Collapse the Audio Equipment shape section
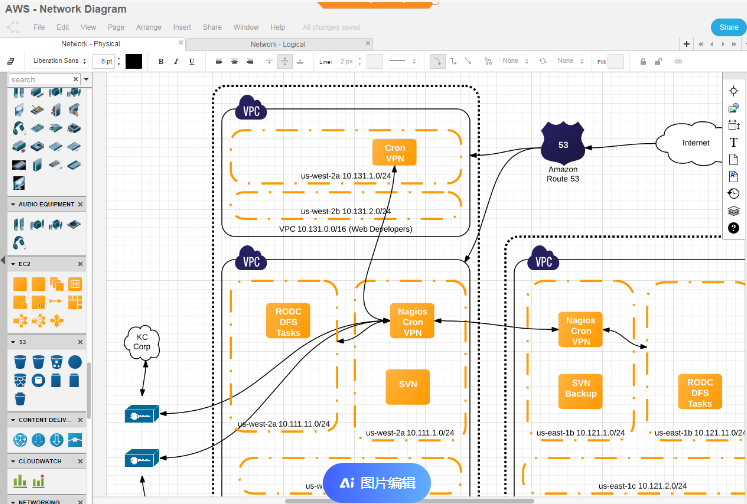Image resolution: width=747 pixels, height=504 pixels. [x=13, y=204]
